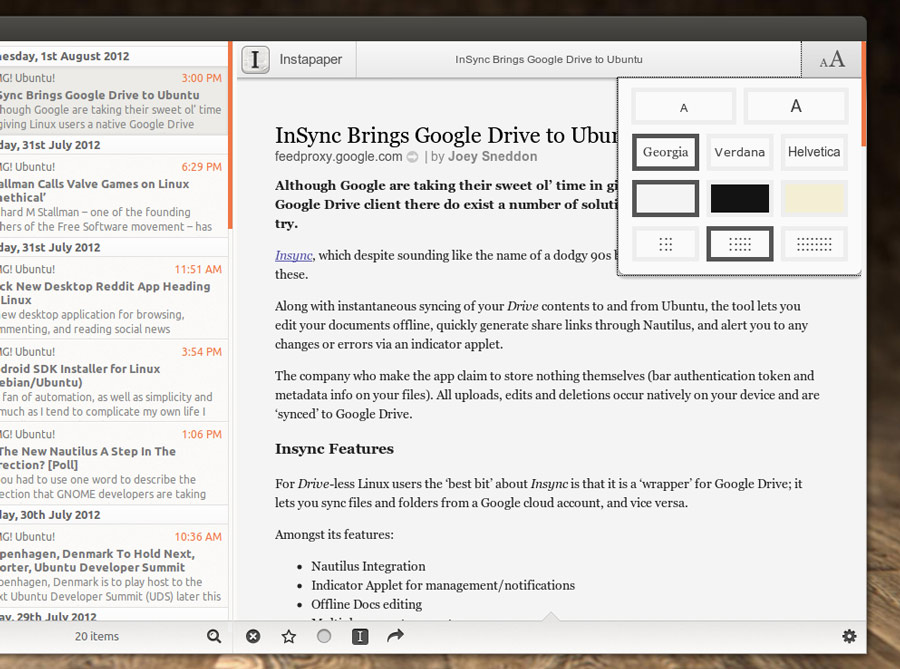This screenshot has width=900, height=669.
Task: Open 'Sync Brings Google Drive to Ubuntu' item
Action: coord(114,102)
